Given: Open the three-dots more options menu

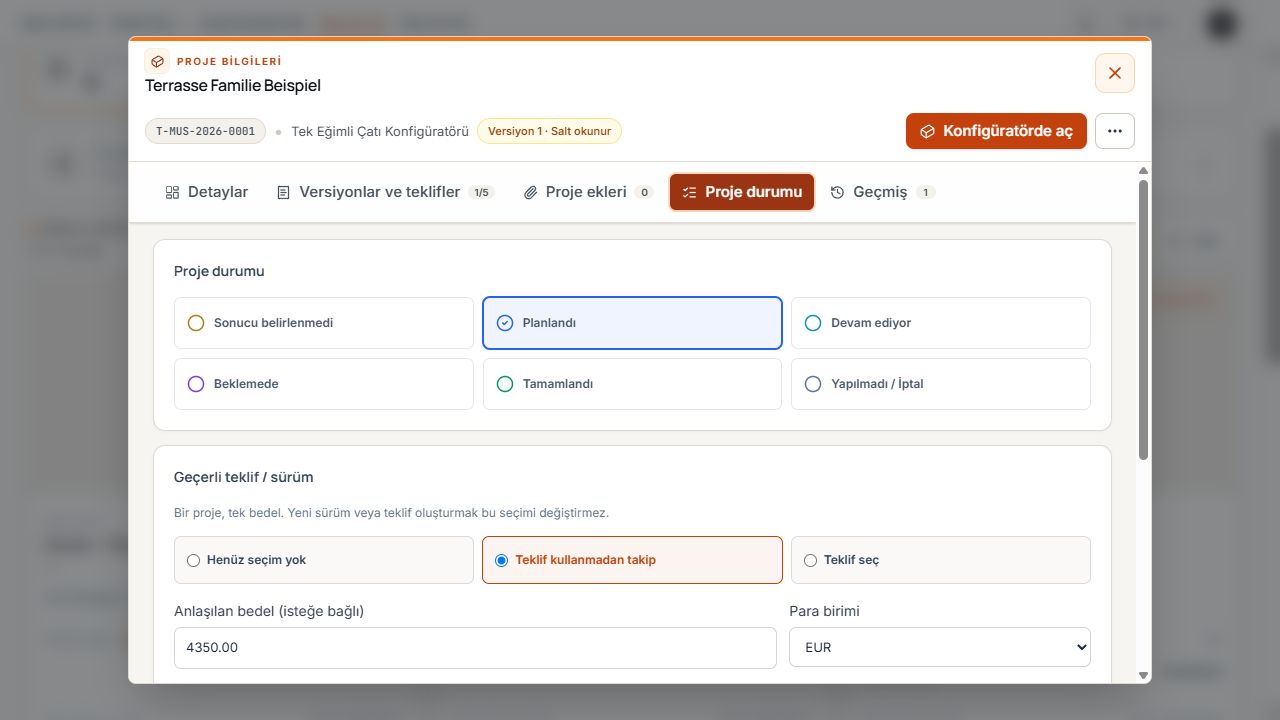Looking at the screenshot, I should (x=1115, y=131).
